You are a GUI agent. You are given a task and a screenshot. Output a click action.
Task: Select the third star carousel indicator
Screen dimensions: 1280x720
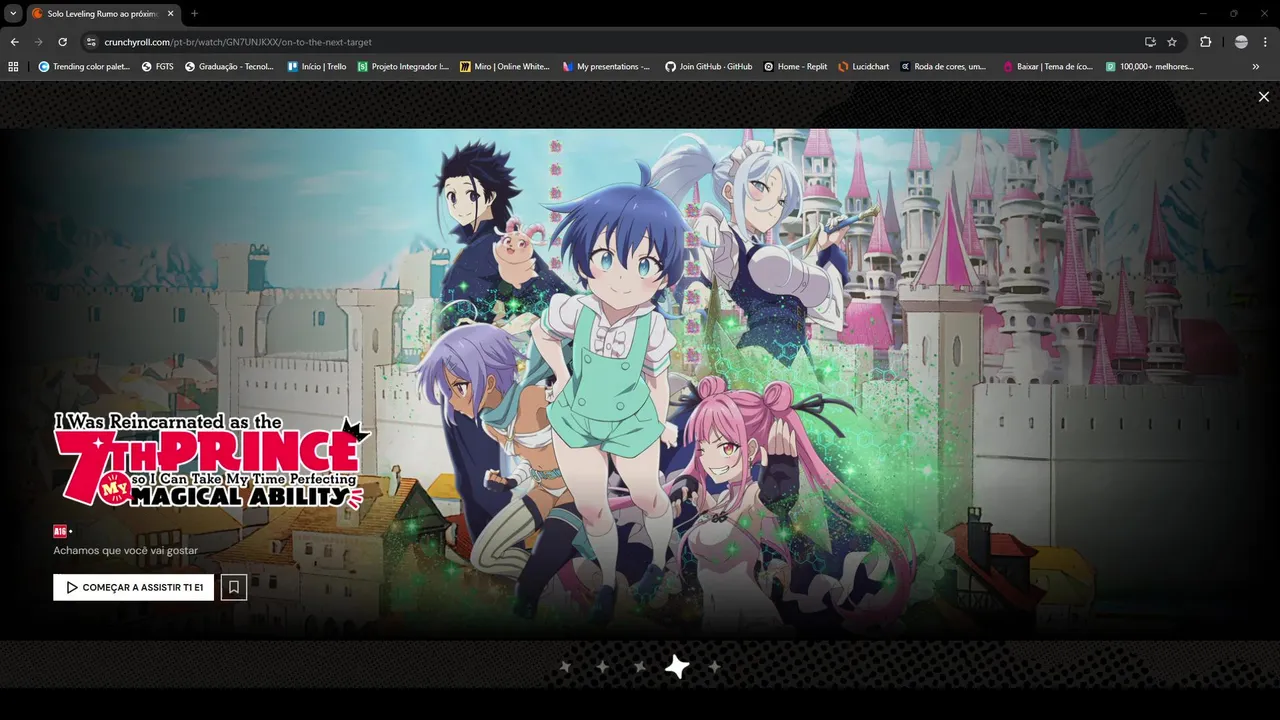point(640,667)
